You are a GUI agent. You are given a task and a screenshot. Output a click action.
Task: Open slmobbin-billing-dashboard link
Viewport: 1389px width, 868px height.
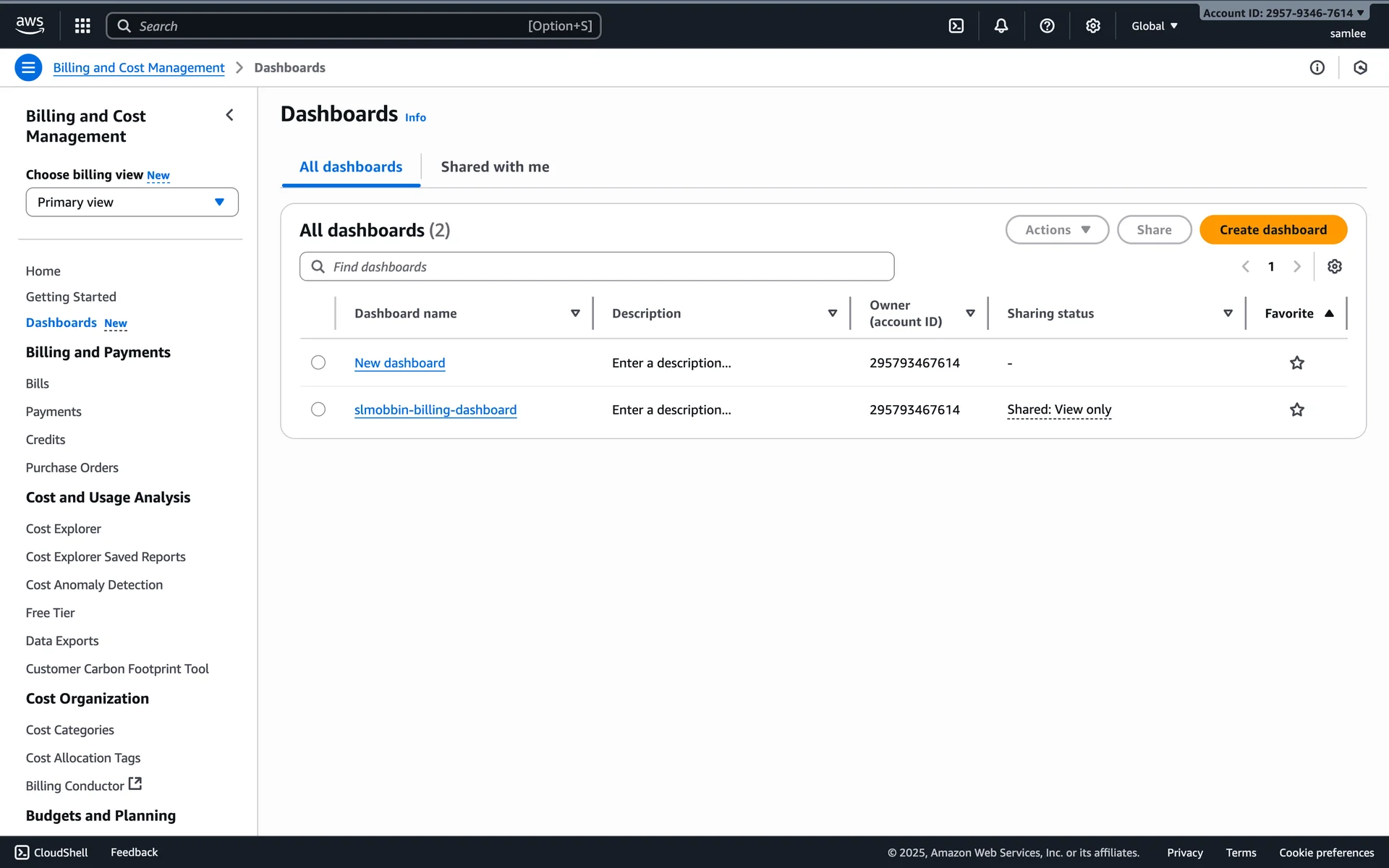[x=436, y=409]
